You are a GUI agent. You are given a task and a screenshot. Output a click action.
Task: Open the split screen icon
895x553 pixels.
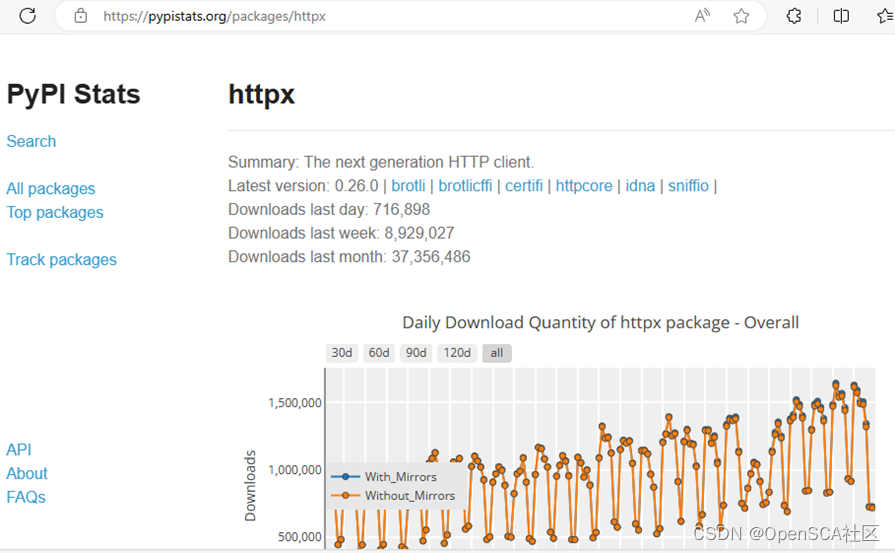click(841, 16)
